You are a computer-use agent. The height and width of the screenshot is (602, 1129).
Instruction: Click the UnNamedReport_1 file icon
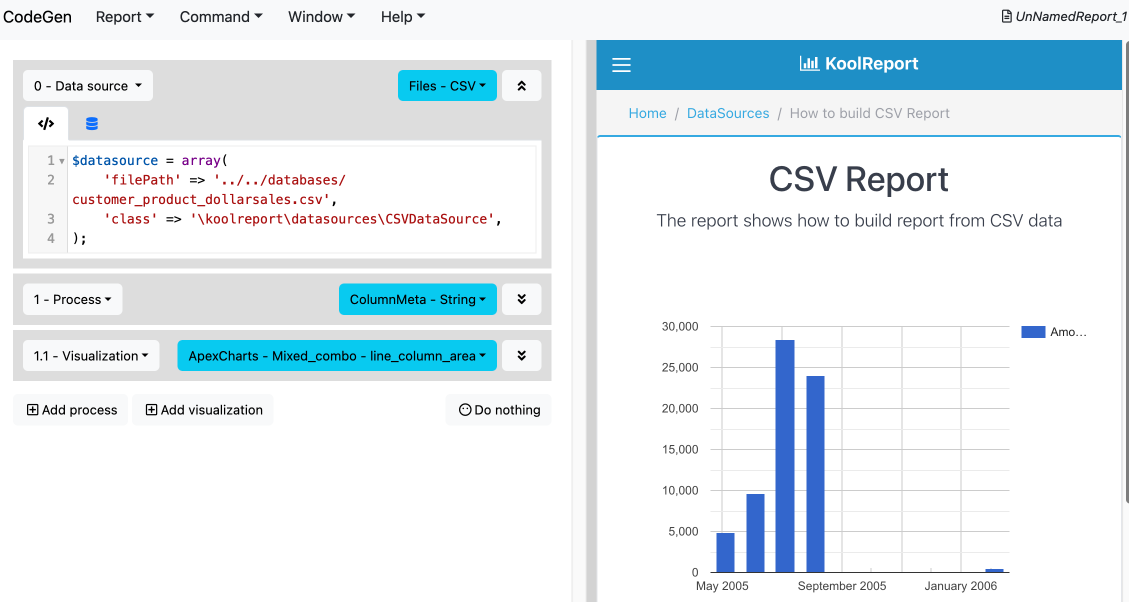1007,17
